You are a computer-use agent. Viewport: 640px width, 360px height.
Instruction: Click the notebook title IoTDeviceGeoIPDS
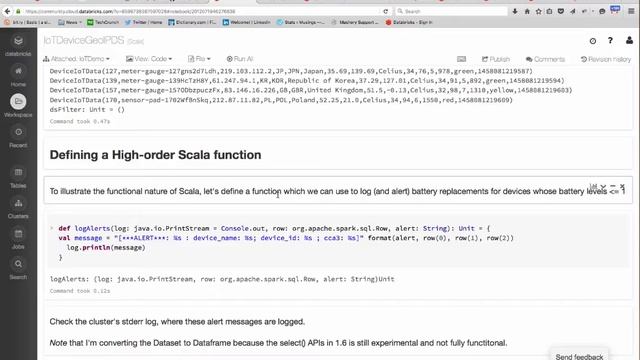click(84, 40)
